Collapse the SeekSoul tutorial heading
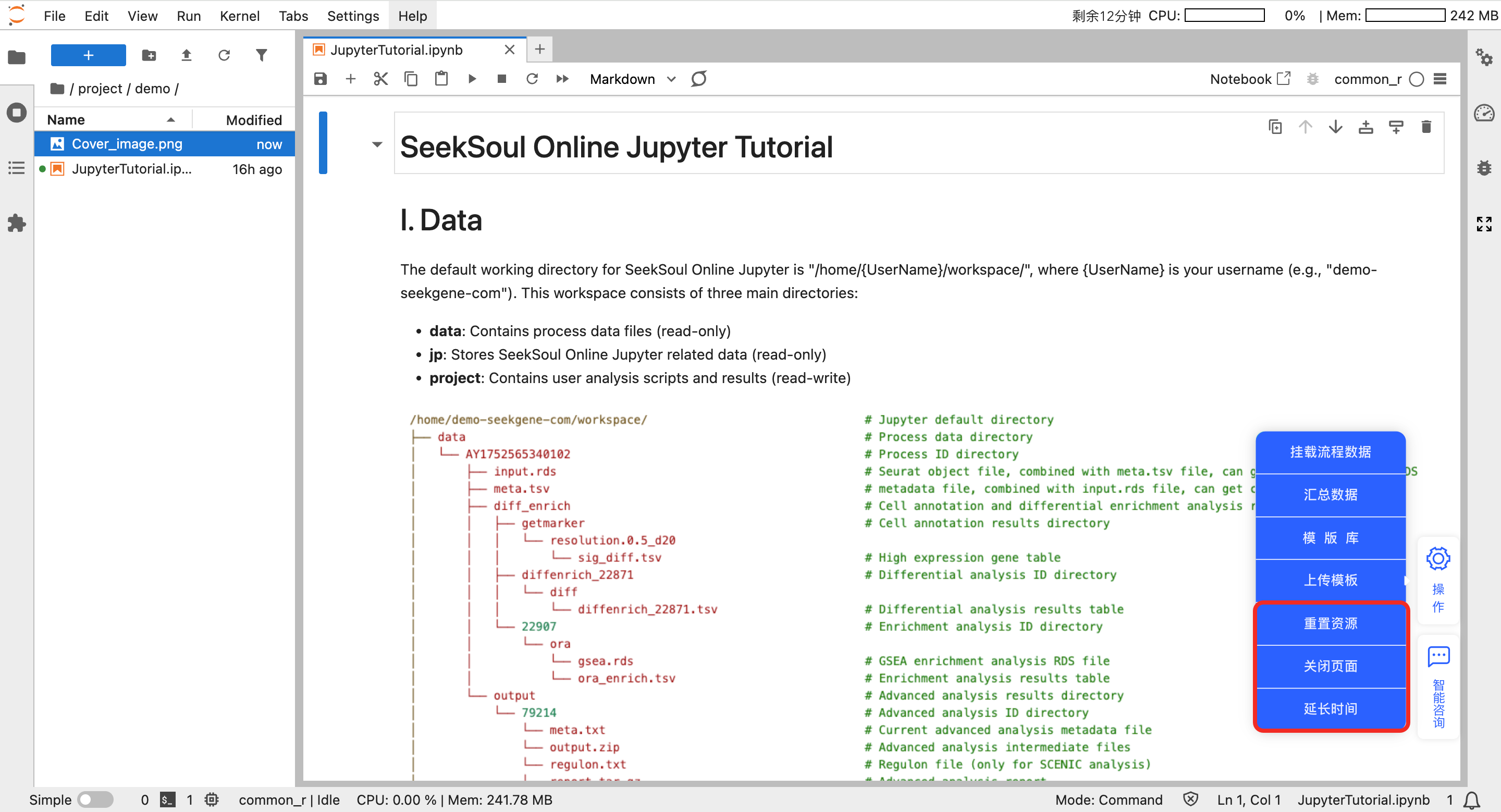Viewport: 1501px width, 812px height. click(377, 144)
